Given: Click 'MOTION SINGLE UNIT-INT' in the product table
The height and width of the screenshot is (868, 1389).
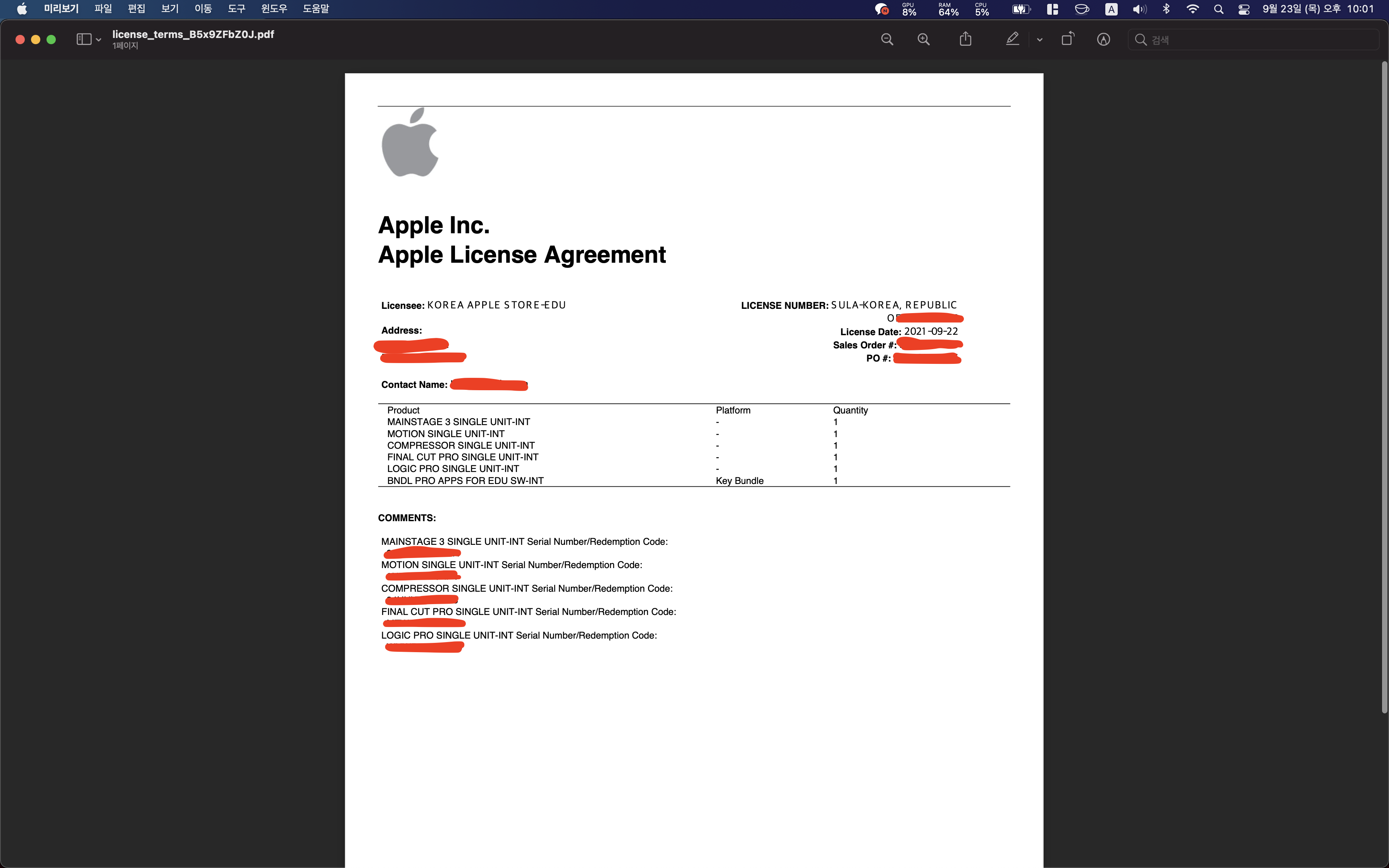Looking at the screenshot, I should pos(446,434).
